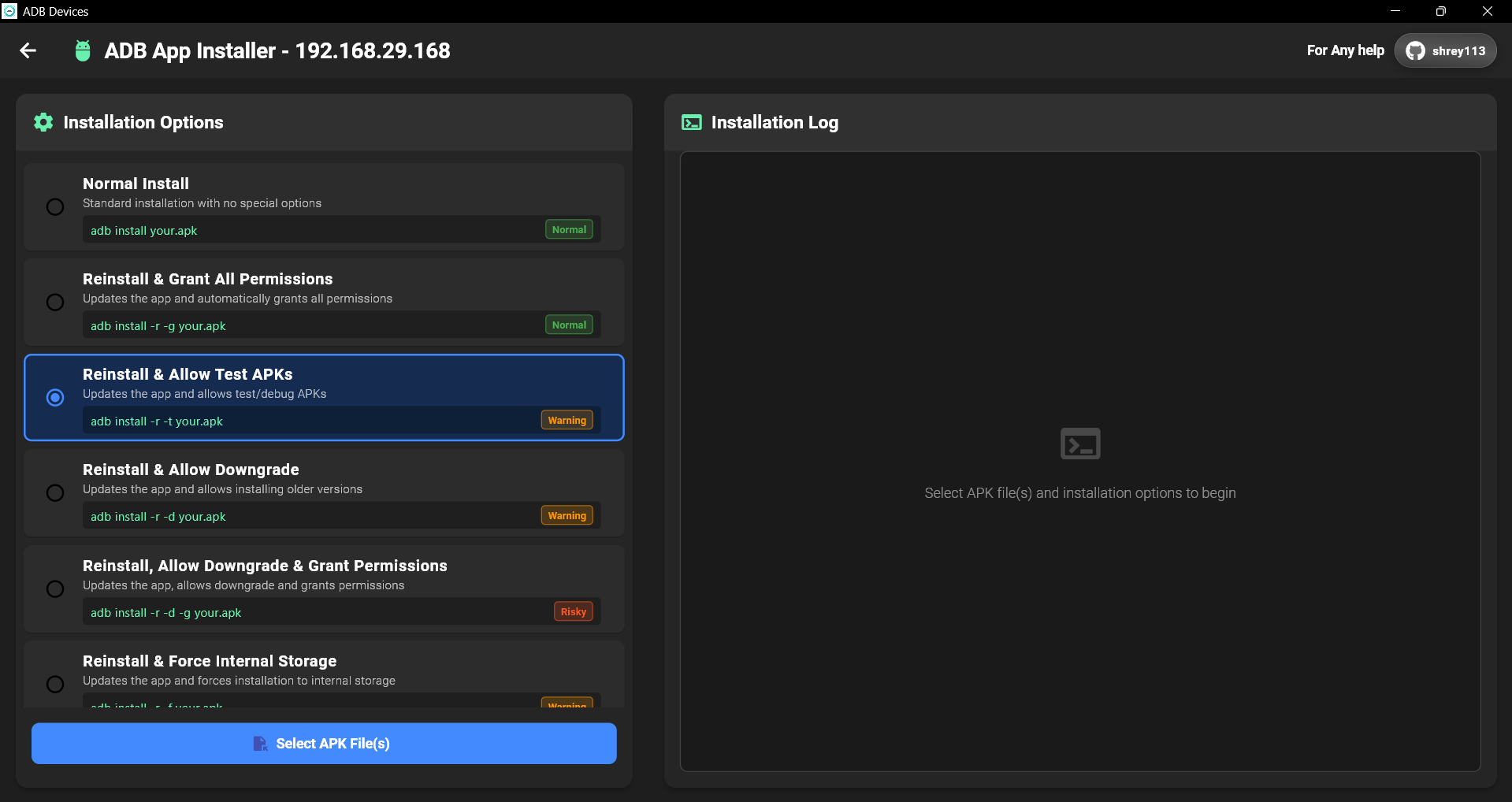Select Reinstall & Allow Downgrade radio button
Image resolution: width=1512 pixels, height=802 pixels.
click(55, 492)
